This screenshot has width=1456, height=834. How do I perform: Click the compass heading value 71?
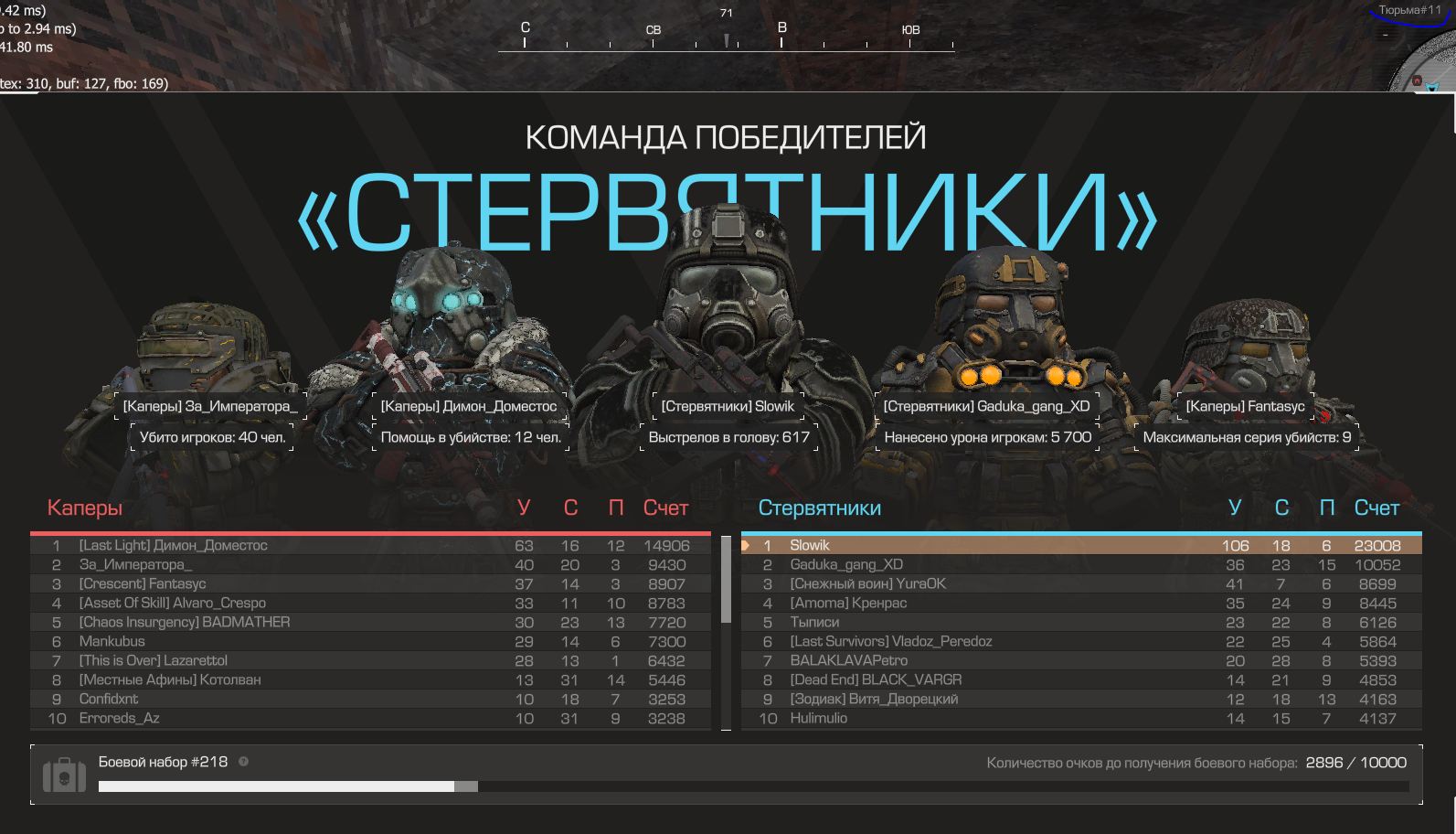point(727,13)
